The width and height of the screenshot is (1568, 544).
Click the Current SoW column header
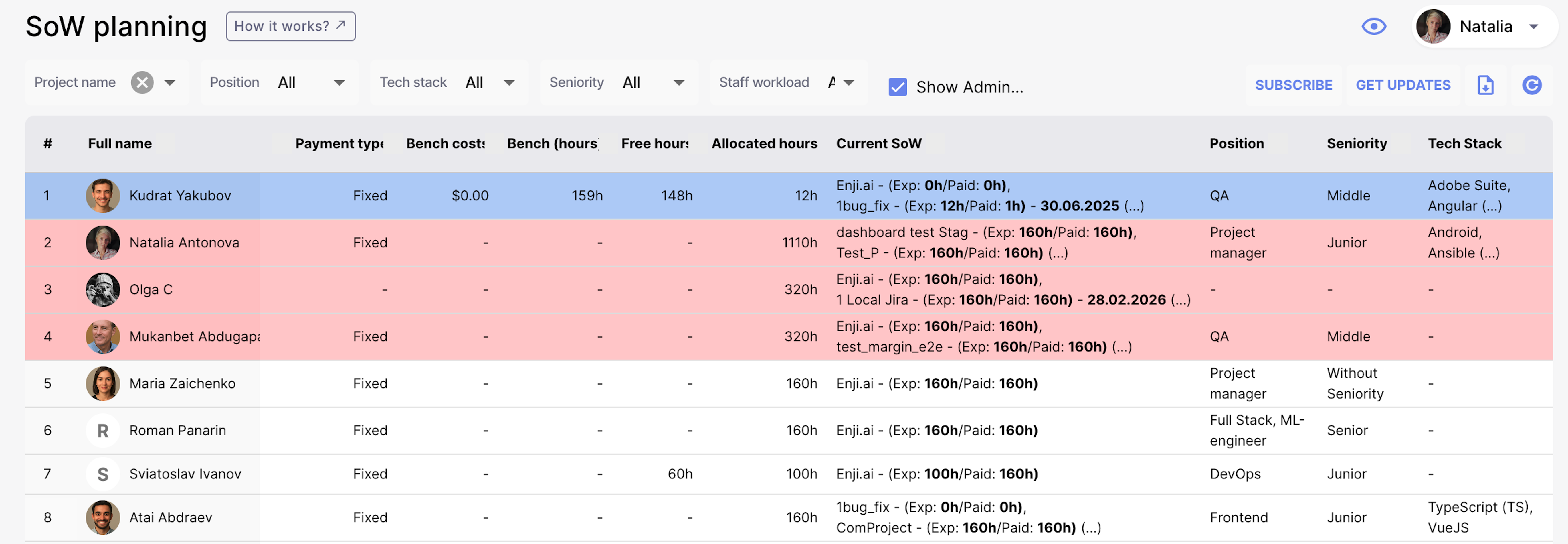coord(878,144)
